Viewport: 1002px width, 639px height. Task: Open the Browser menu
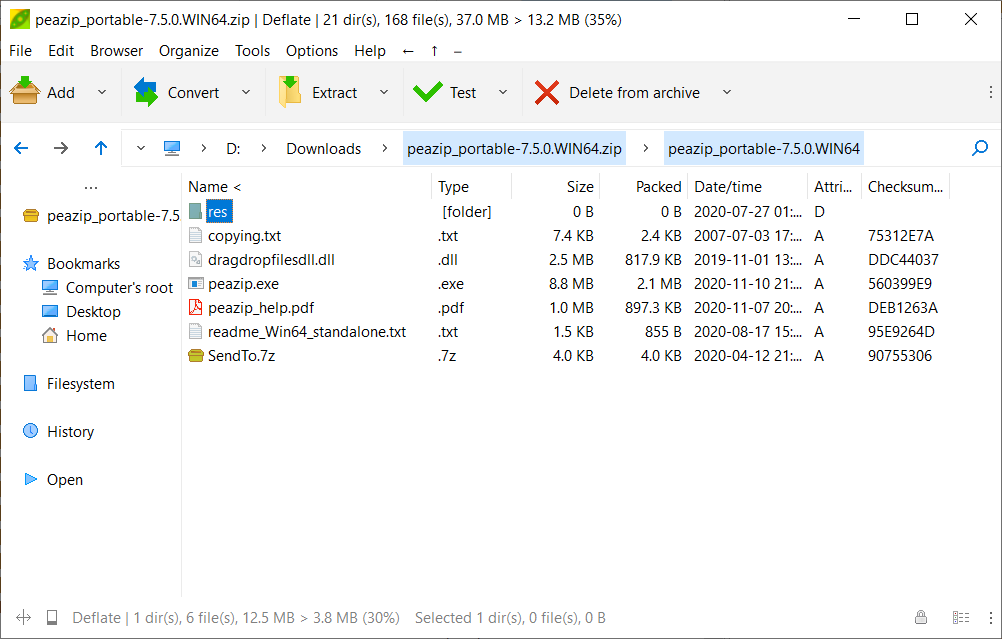click(116, 50)
